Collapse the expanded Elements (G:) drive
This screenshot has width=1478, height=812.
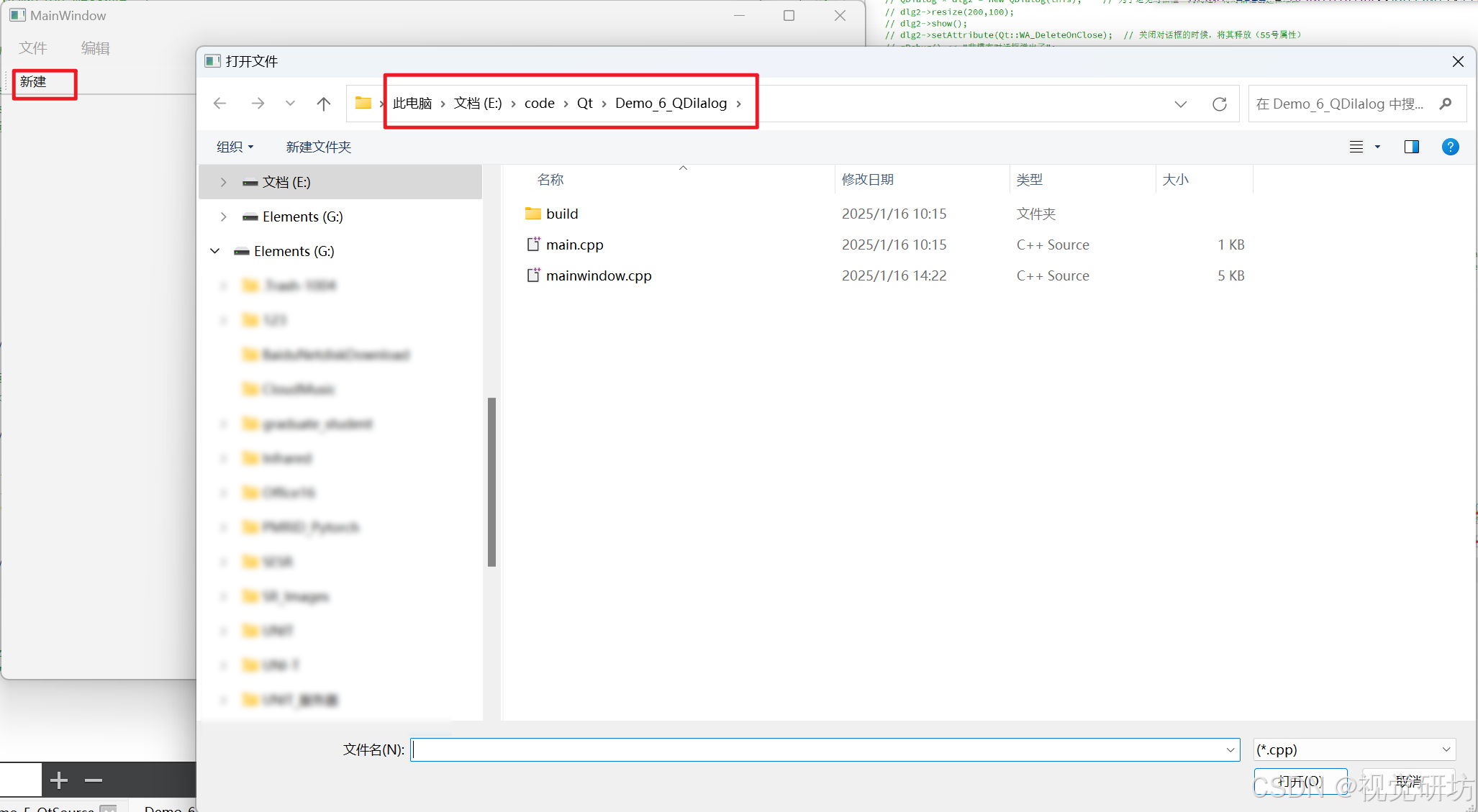coord(215,251)
